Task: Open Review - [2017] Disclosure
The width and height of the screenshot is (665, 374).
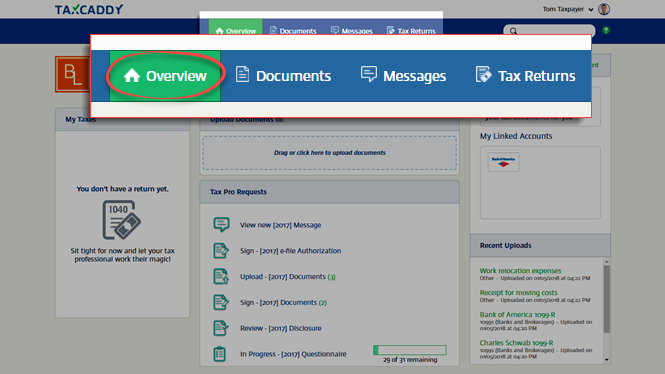Action: [x=281, y=329]
